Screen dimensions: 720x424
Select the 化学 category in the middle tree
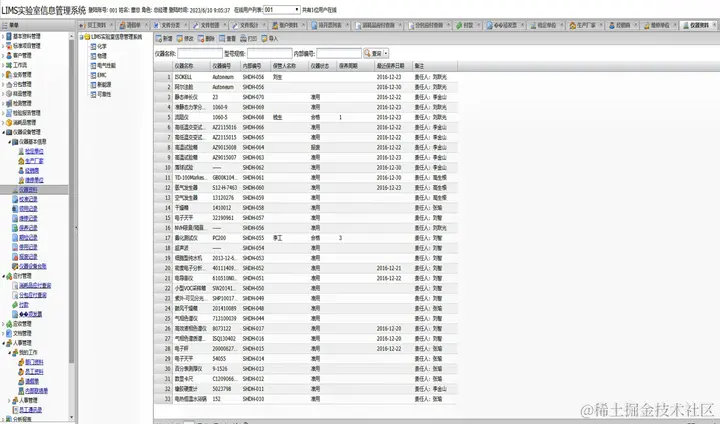pyautogui.click(x=102, y=46)
